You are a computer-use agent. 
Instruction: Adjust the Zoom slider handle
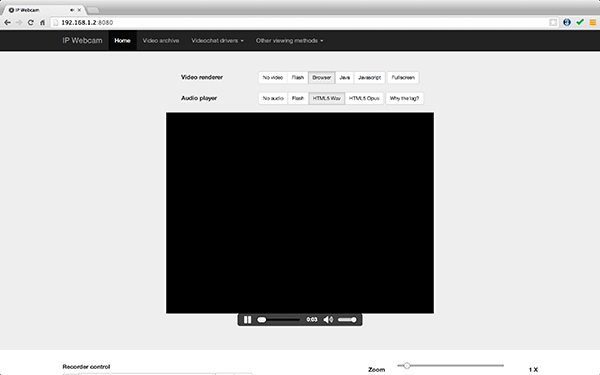tap(407, 365)
